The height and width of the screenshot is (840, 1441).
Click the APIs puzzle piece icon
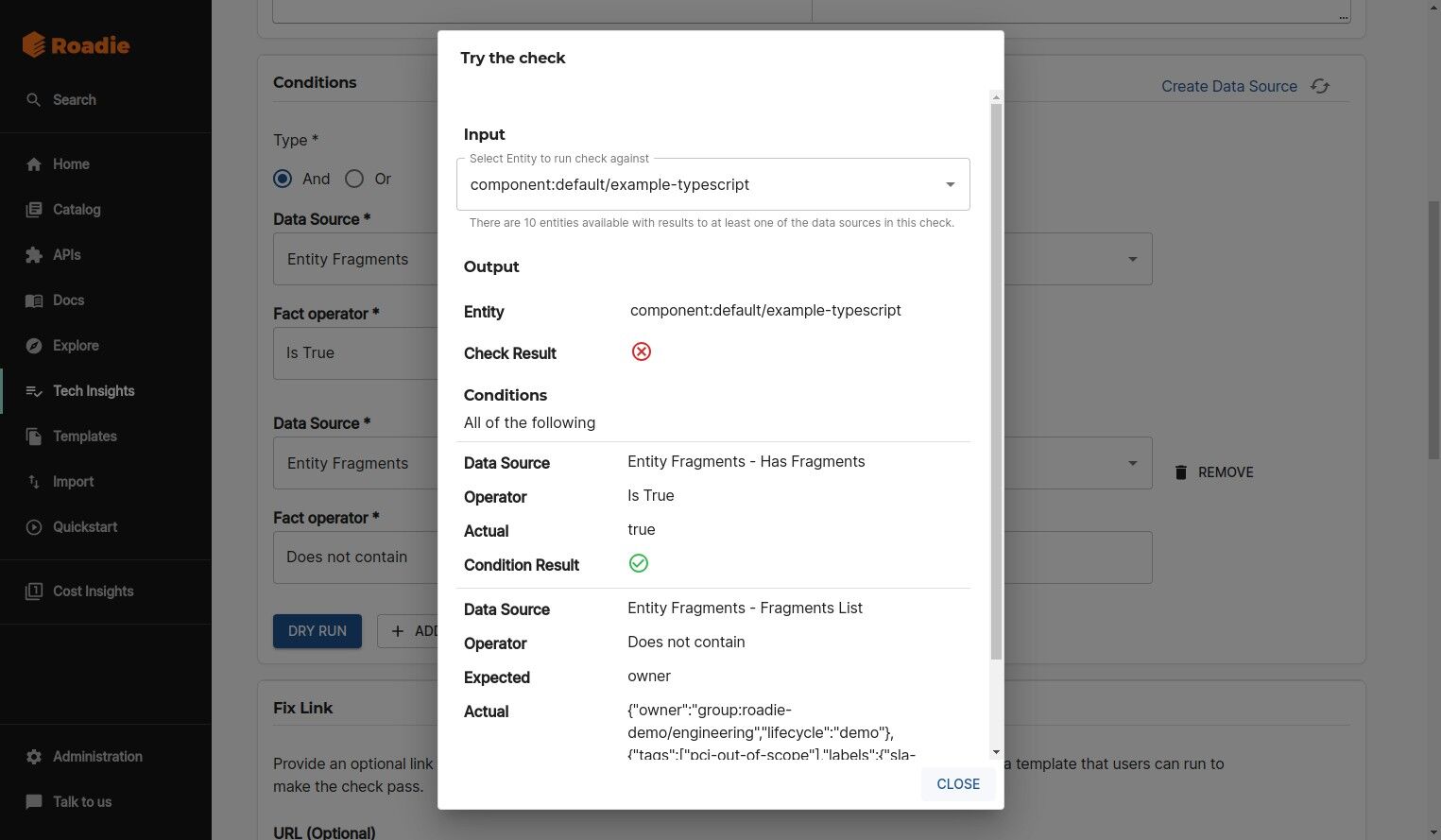[x=34, y=255]
